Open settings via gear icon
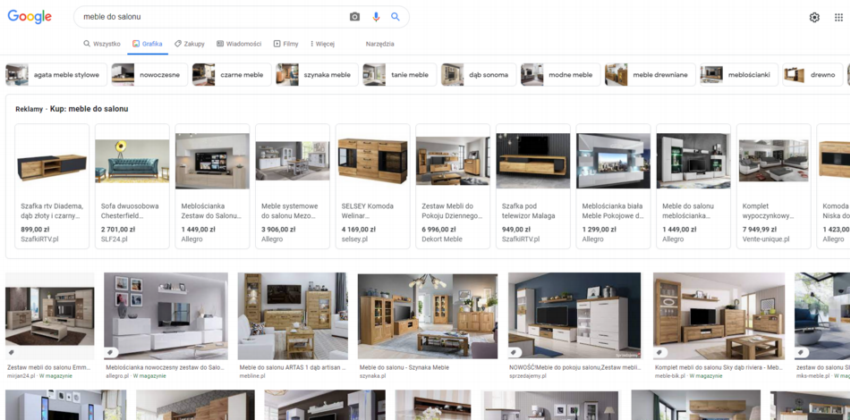The width and height of the screenshot is (850, 420). (814, 17)
